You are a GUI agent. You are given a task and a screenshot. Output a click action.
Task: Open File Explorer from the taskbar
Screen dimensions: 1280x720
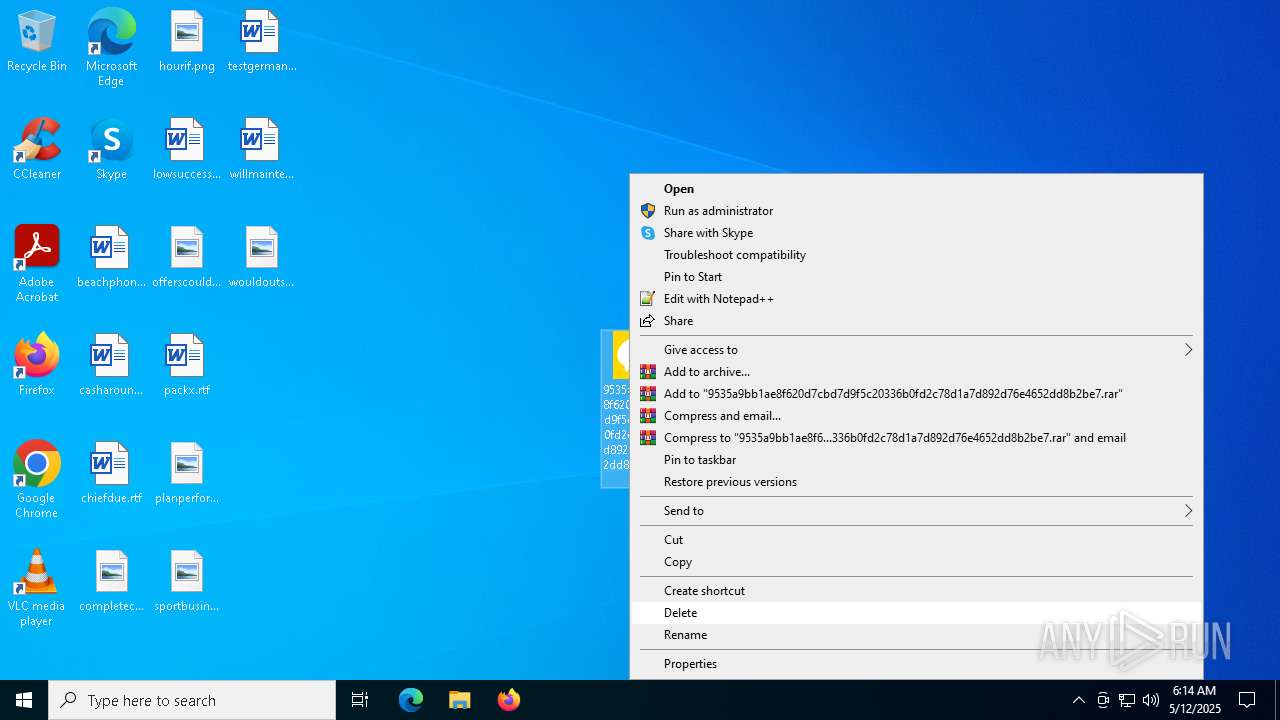pyautogui.click(x=460, y=700)
